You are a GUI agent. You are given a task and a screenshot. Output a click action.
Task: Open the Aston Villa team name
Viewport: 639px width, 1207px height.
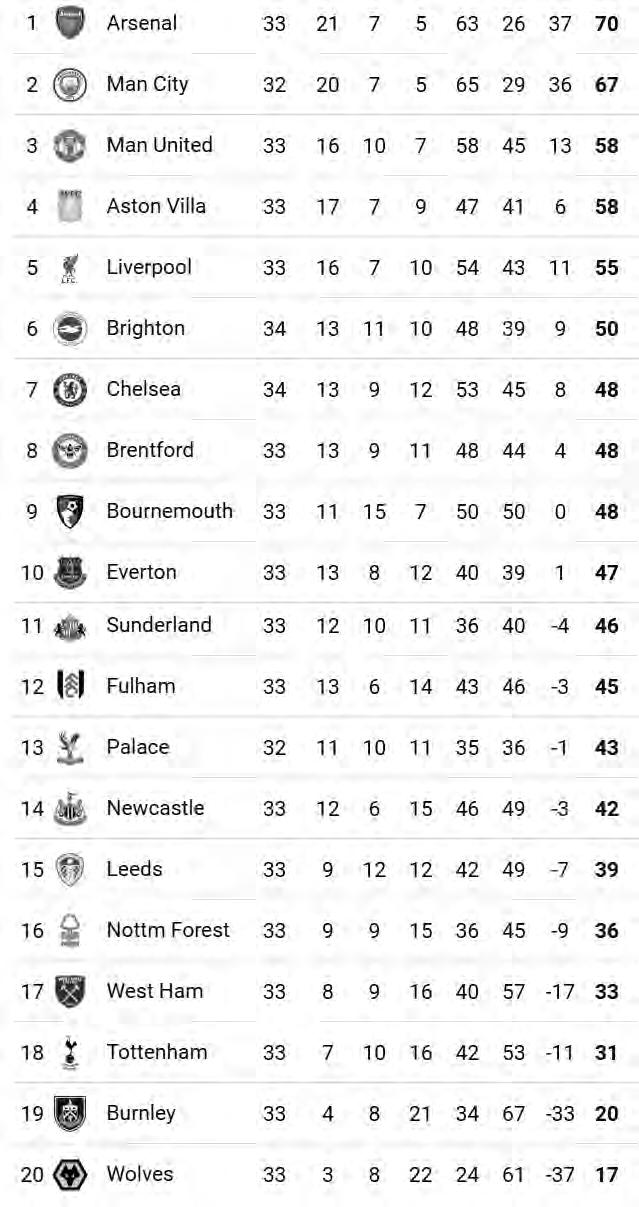tap(156, 206)
